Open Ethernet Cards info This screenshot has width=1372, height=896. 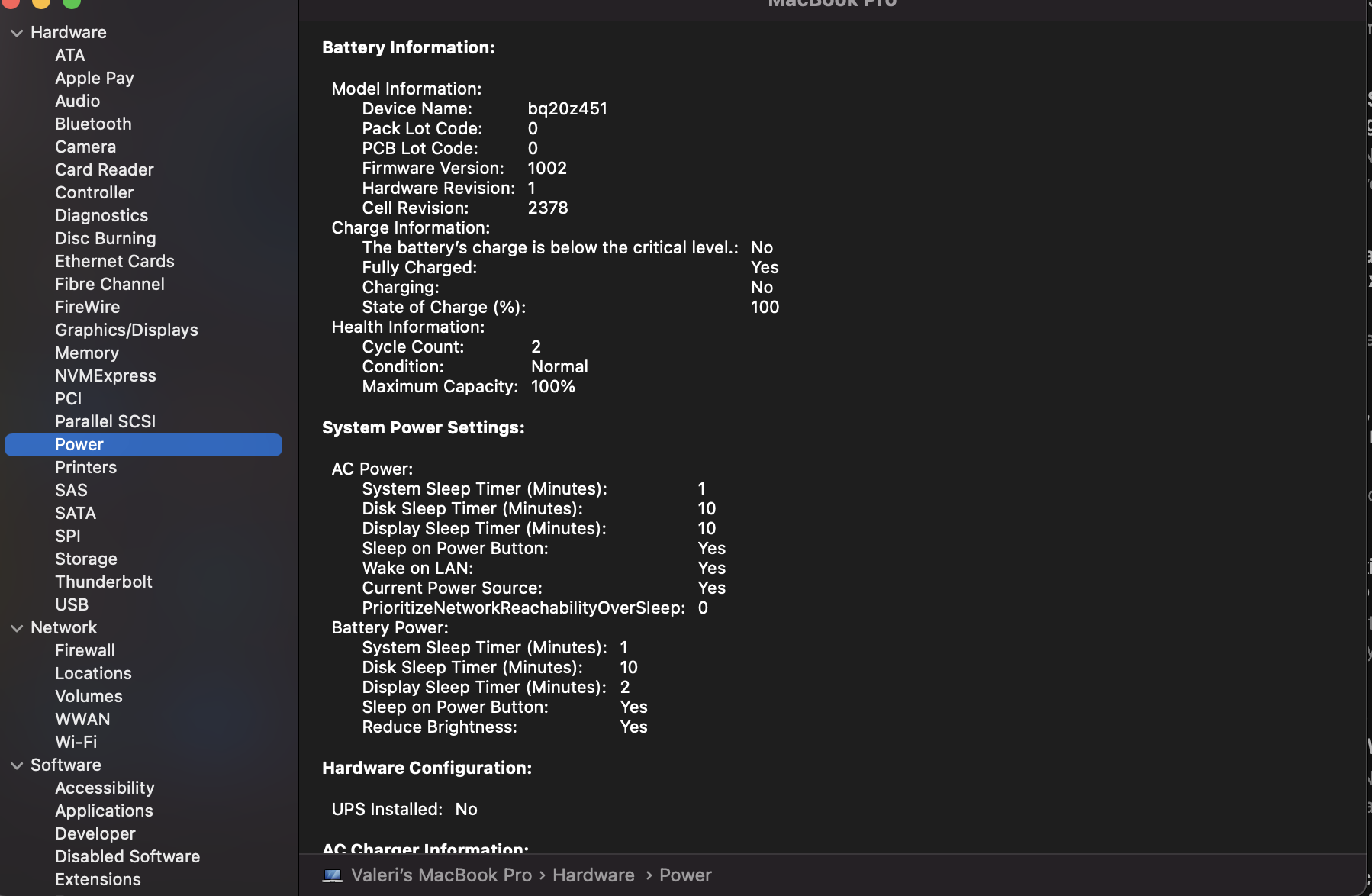[114, 261]
